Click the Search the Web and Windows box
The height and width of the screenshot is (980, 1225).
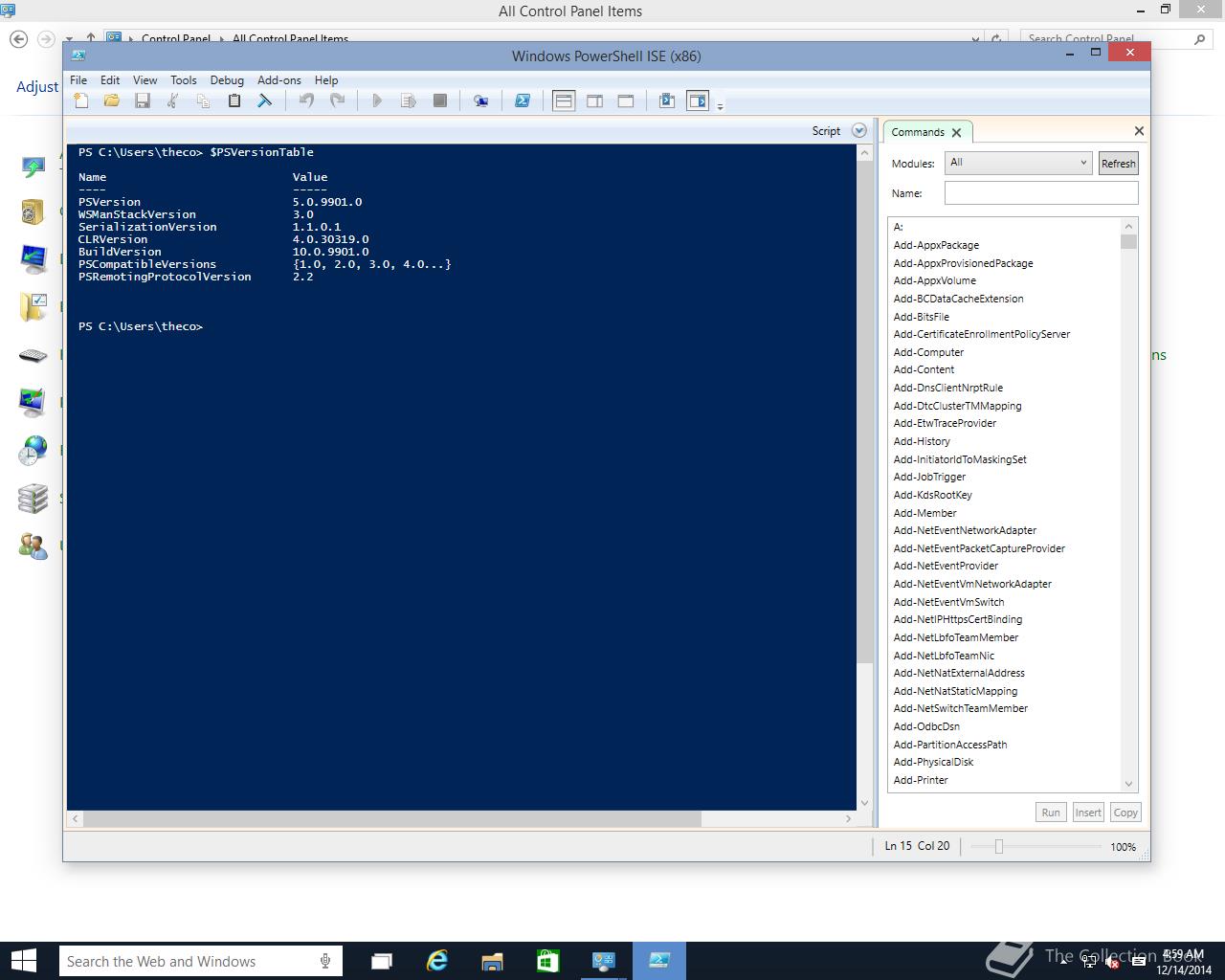click(199, 962)
